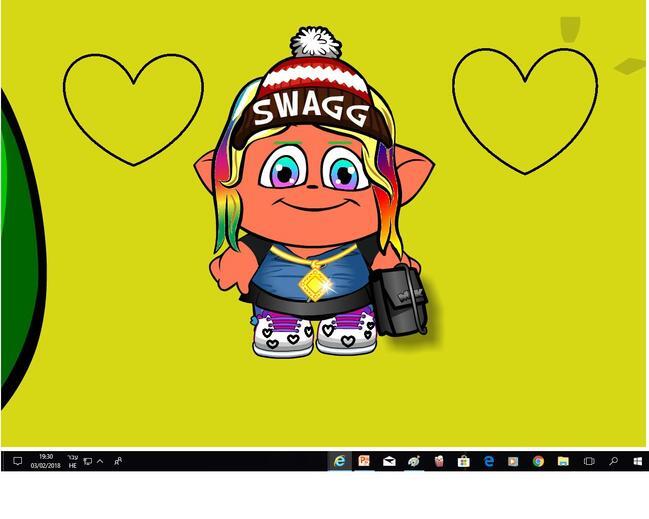Switch the HE input language indicator
The width and height of the screenshot is (649, 519).
tap(72, 461)
